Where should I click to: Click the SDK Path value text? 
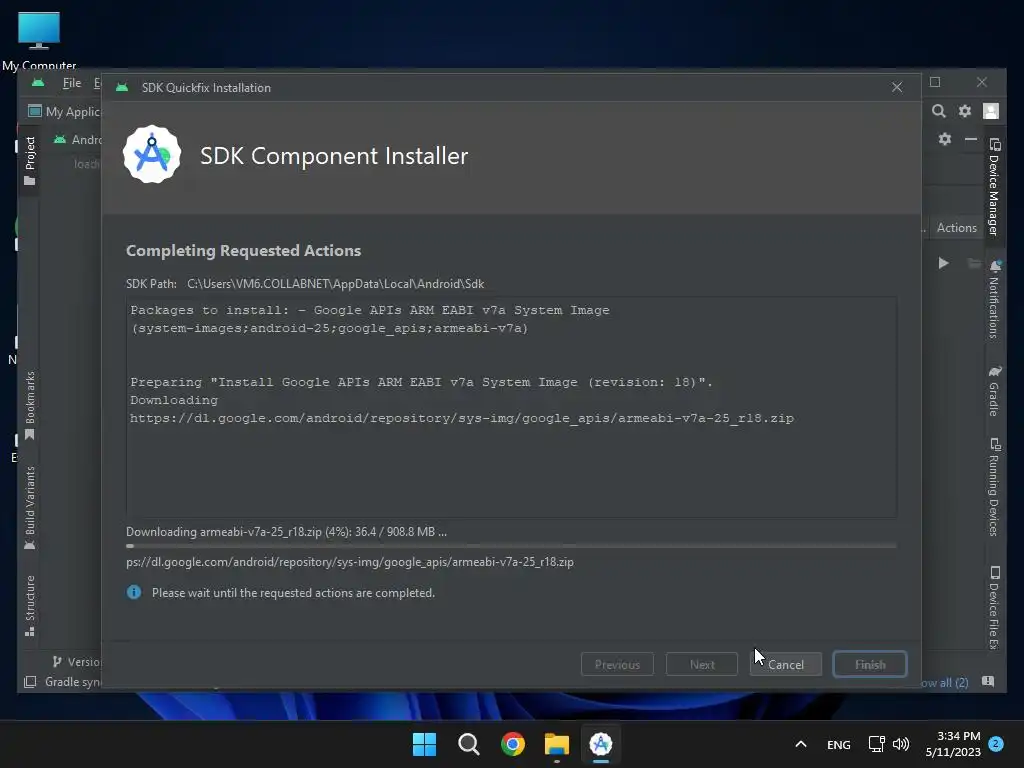tap(336, 284)
